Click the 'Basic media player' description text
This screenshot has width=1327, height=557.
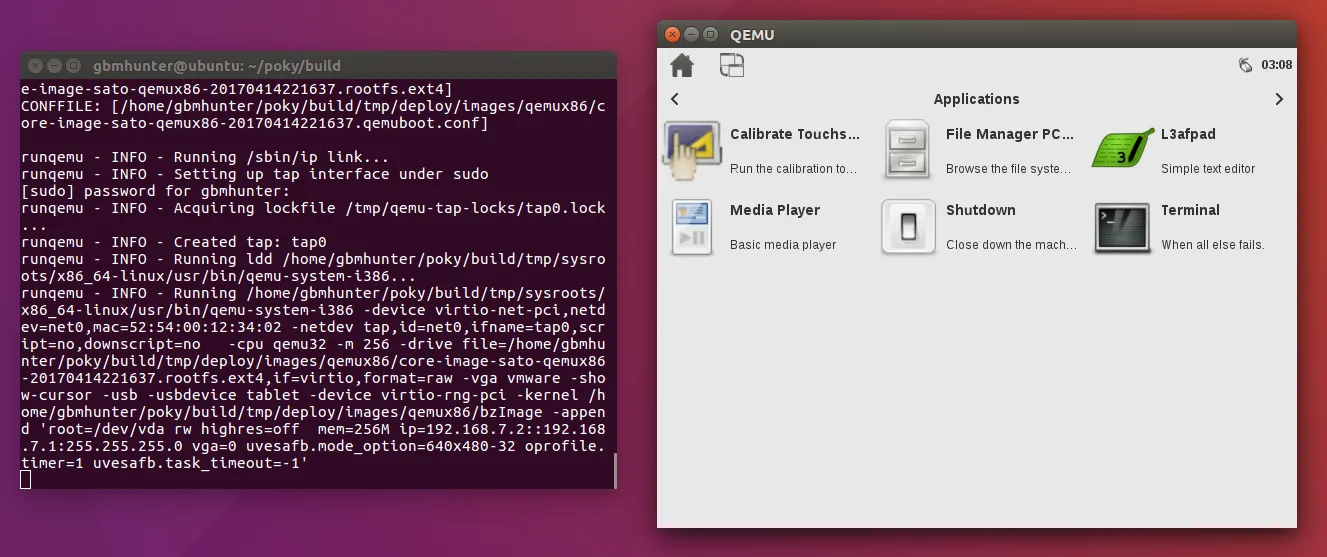click(783, 245)
